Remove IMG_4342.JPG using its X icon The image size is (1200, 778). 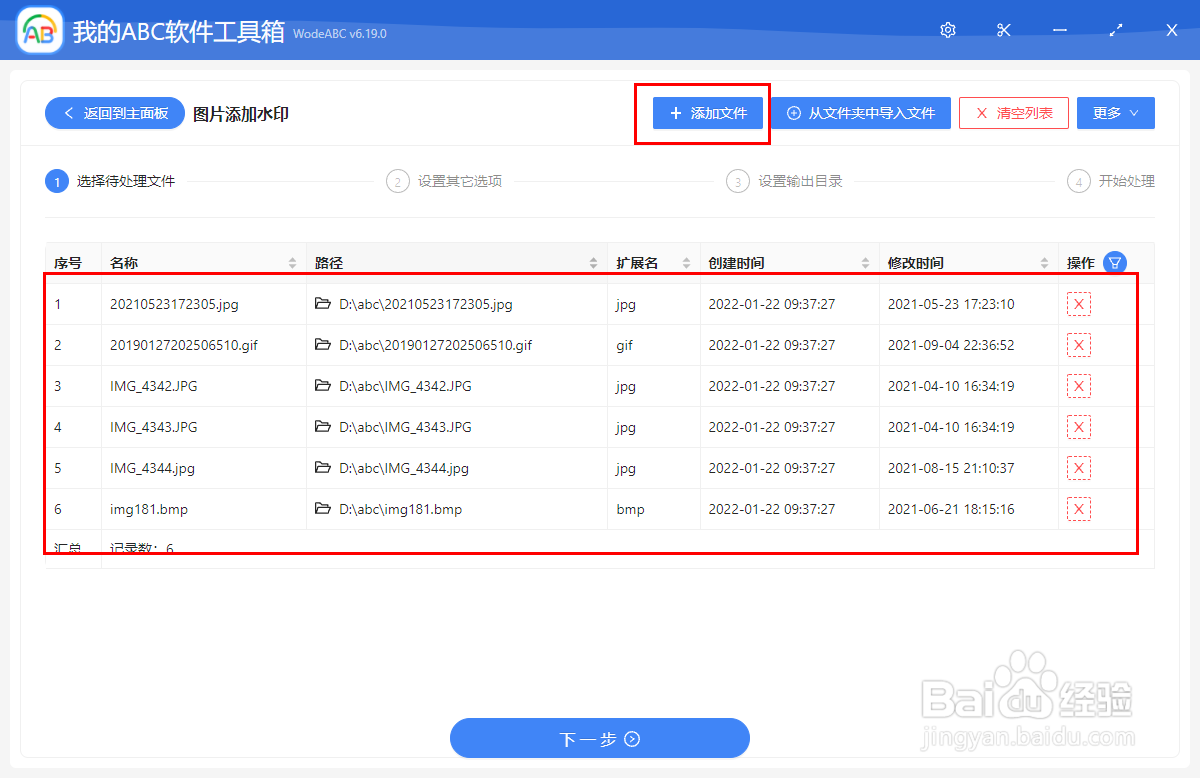coord(1079,386)
